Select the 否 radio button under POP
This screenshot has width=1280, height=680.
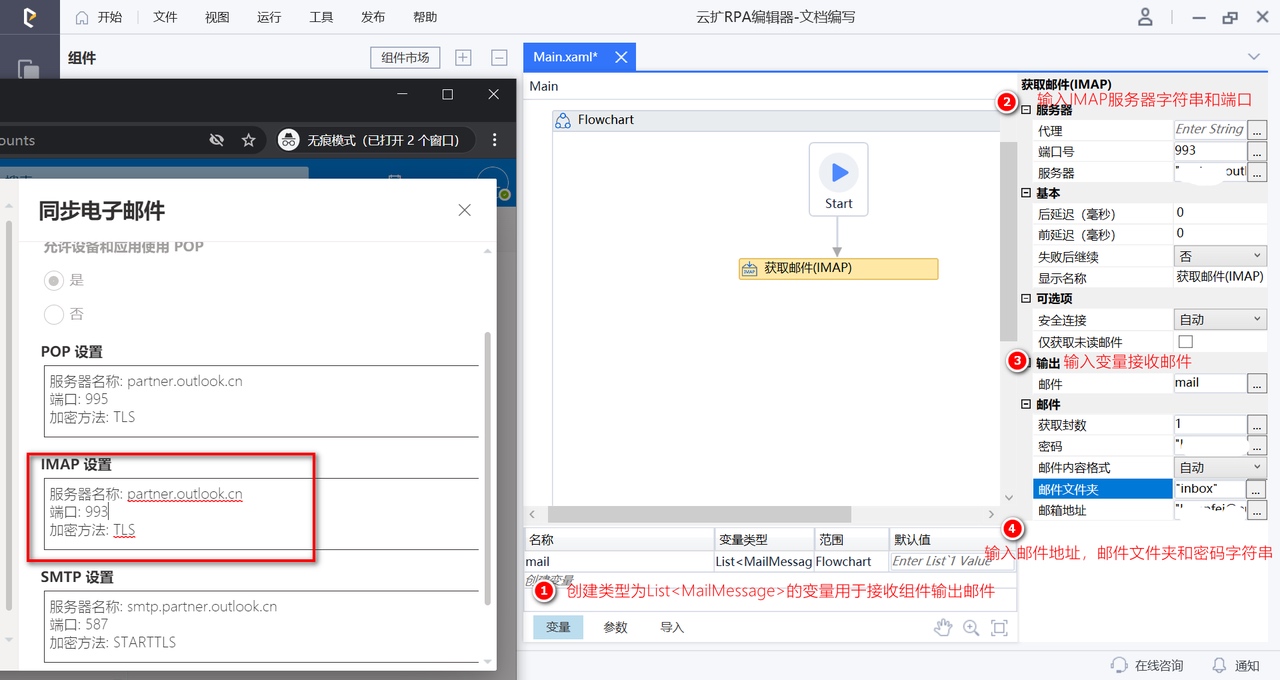tap(54, 314)
